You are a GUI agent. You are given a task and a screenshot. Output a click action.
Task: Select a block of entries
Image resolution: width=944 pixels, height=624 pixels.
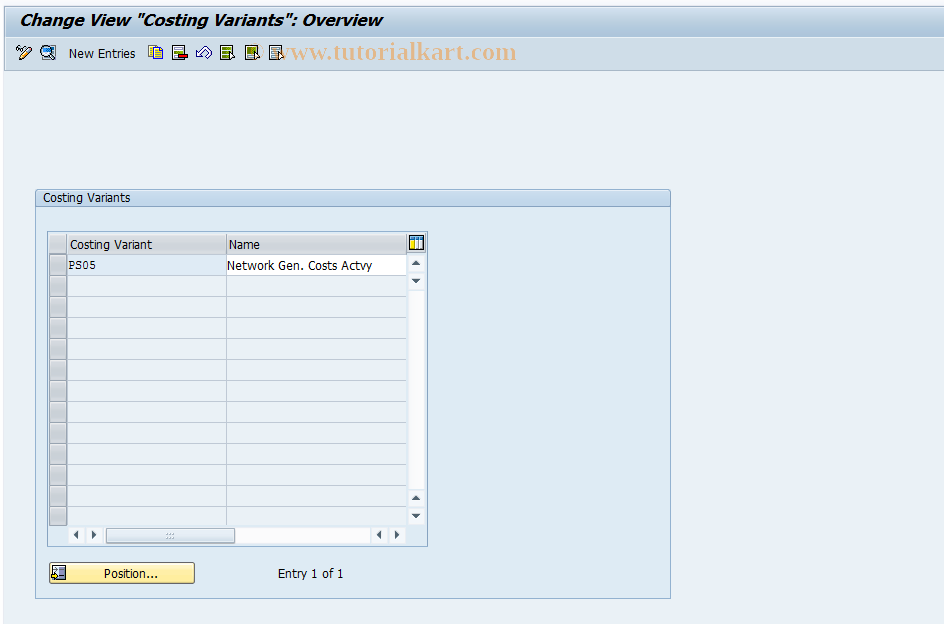[x=251, y=53]
